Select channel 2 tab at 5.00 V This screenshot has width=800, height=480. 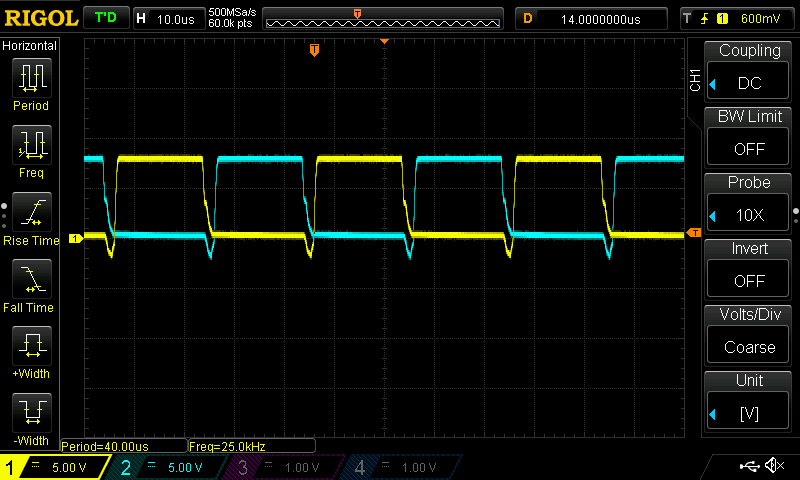(x=168, y=467)
